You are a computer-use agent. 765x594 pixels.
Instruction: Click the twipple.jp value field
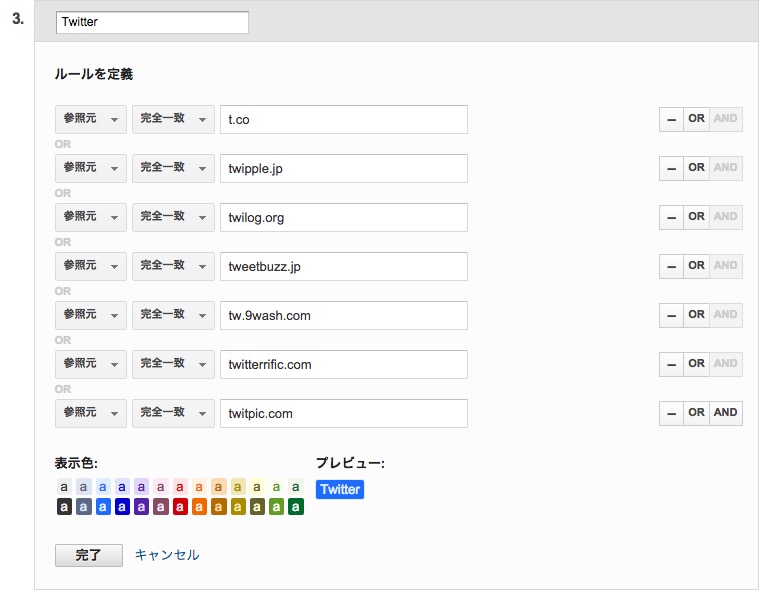(344, 168)
